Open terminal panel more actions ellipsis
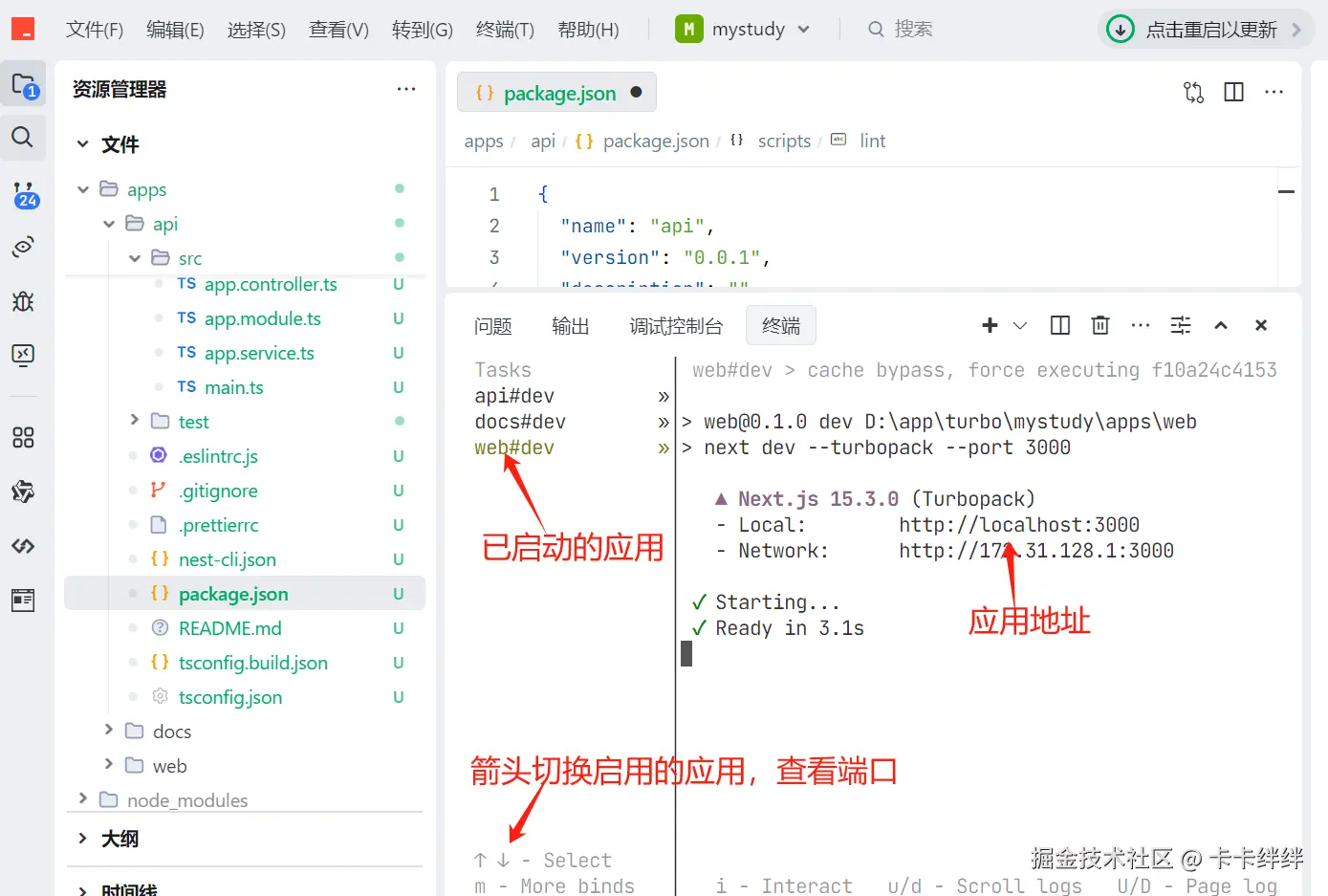This screenshot has width=1328, height=896. pyautogui.click(x=1141, y=325)
